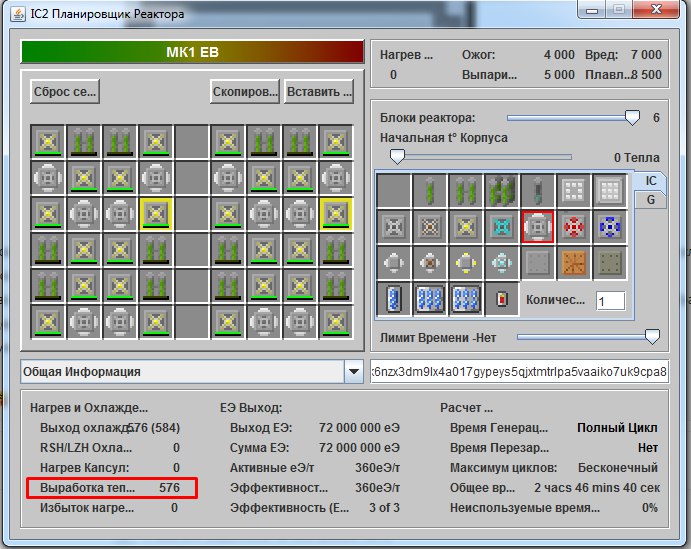The width and height of the screenshot is (691, 549).
Task: Click the Сумма ЕЭ: label
Action: (260, 448)
